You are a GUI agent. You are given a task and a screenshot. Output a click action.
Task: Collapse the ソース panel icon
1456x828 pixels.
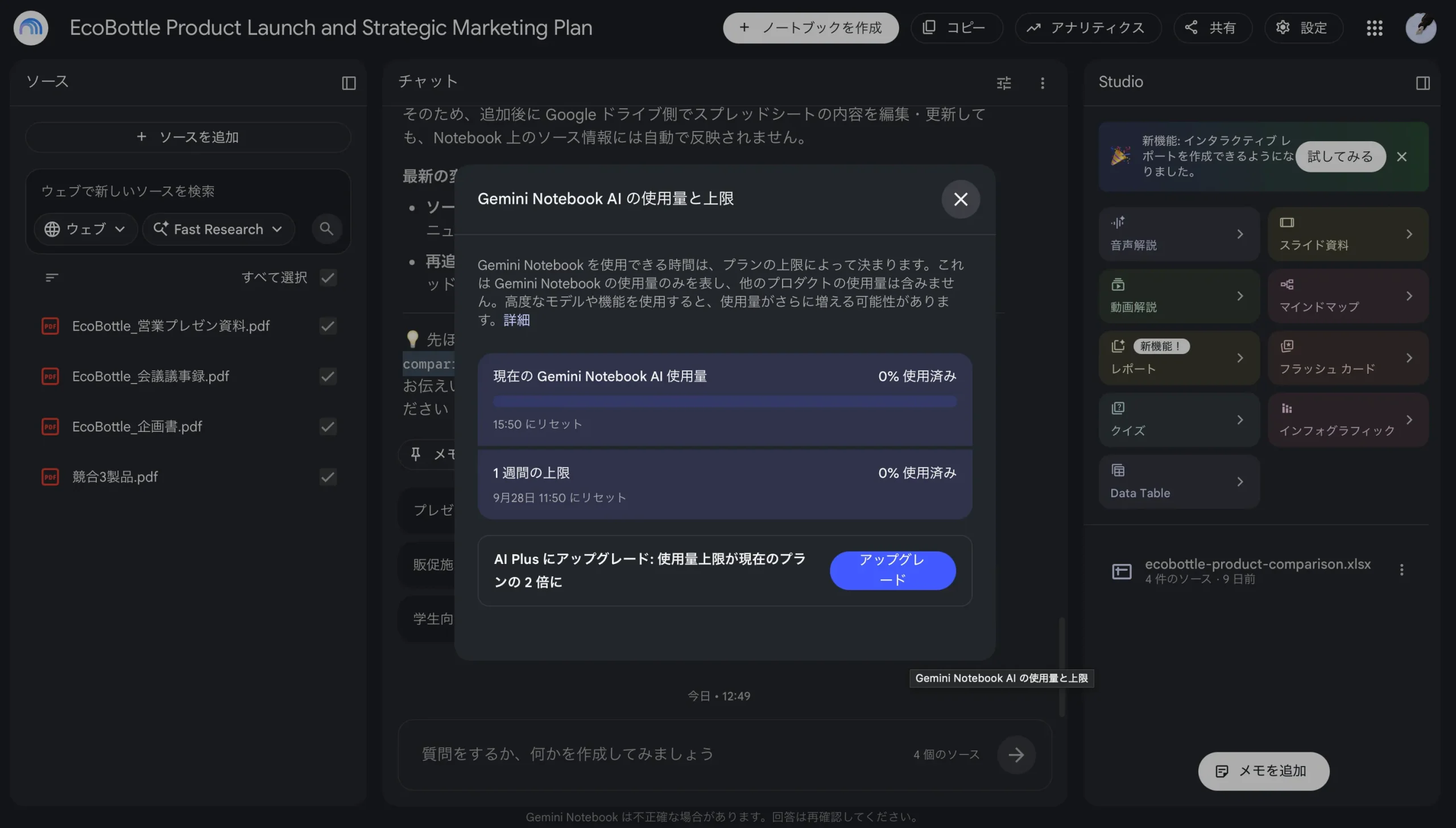pyautogui.click(x=349, y=83)
